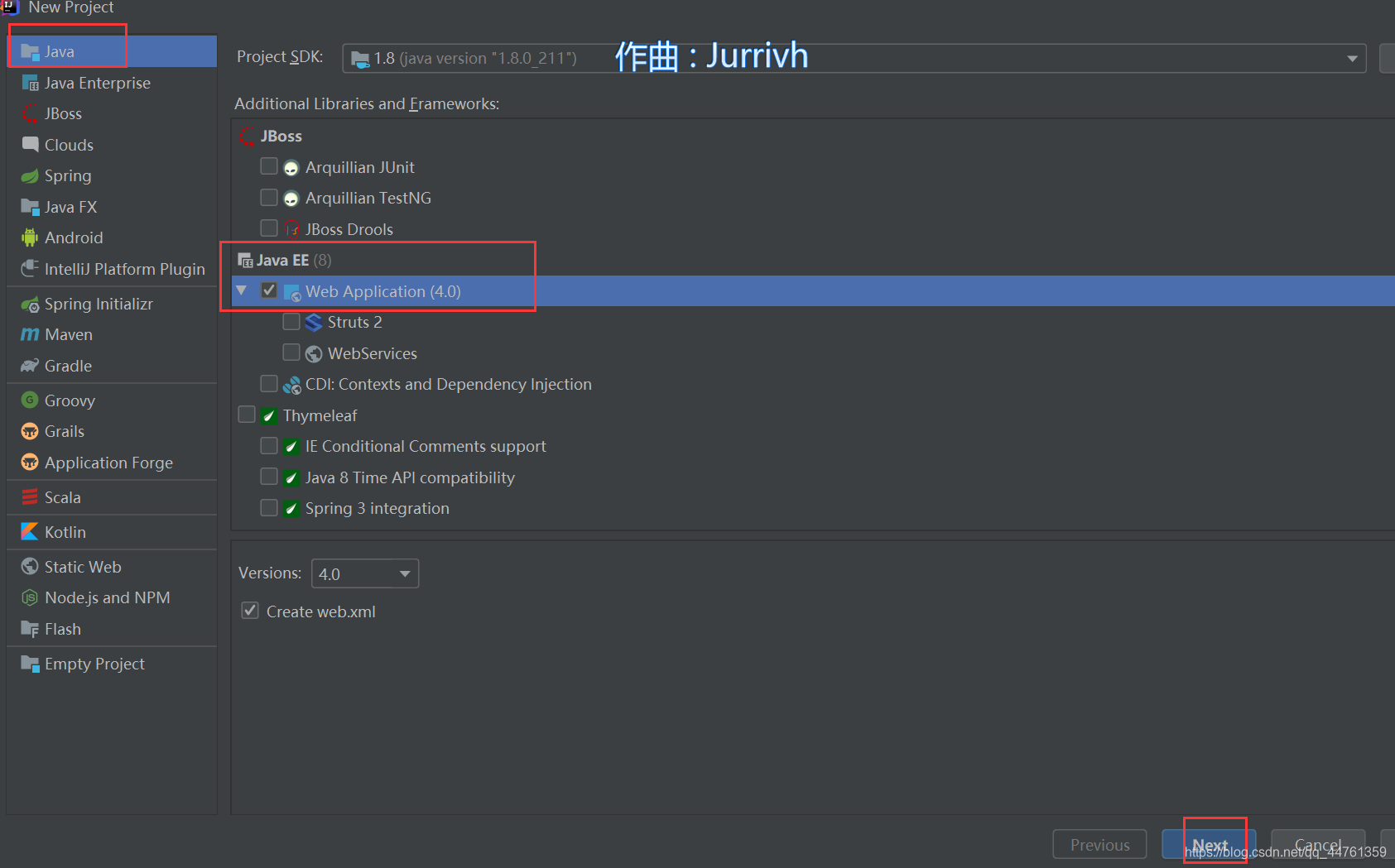1395x868 pixels.
Task: Click the Application Forge icon
Action: [30, 463]
